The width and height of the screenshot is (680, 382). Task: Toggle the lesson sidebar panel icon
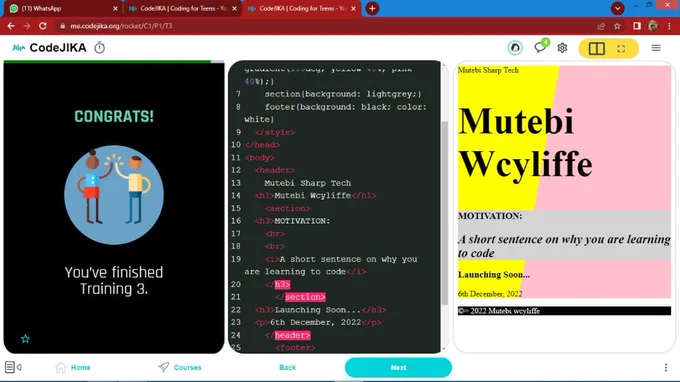click(13, 367)
